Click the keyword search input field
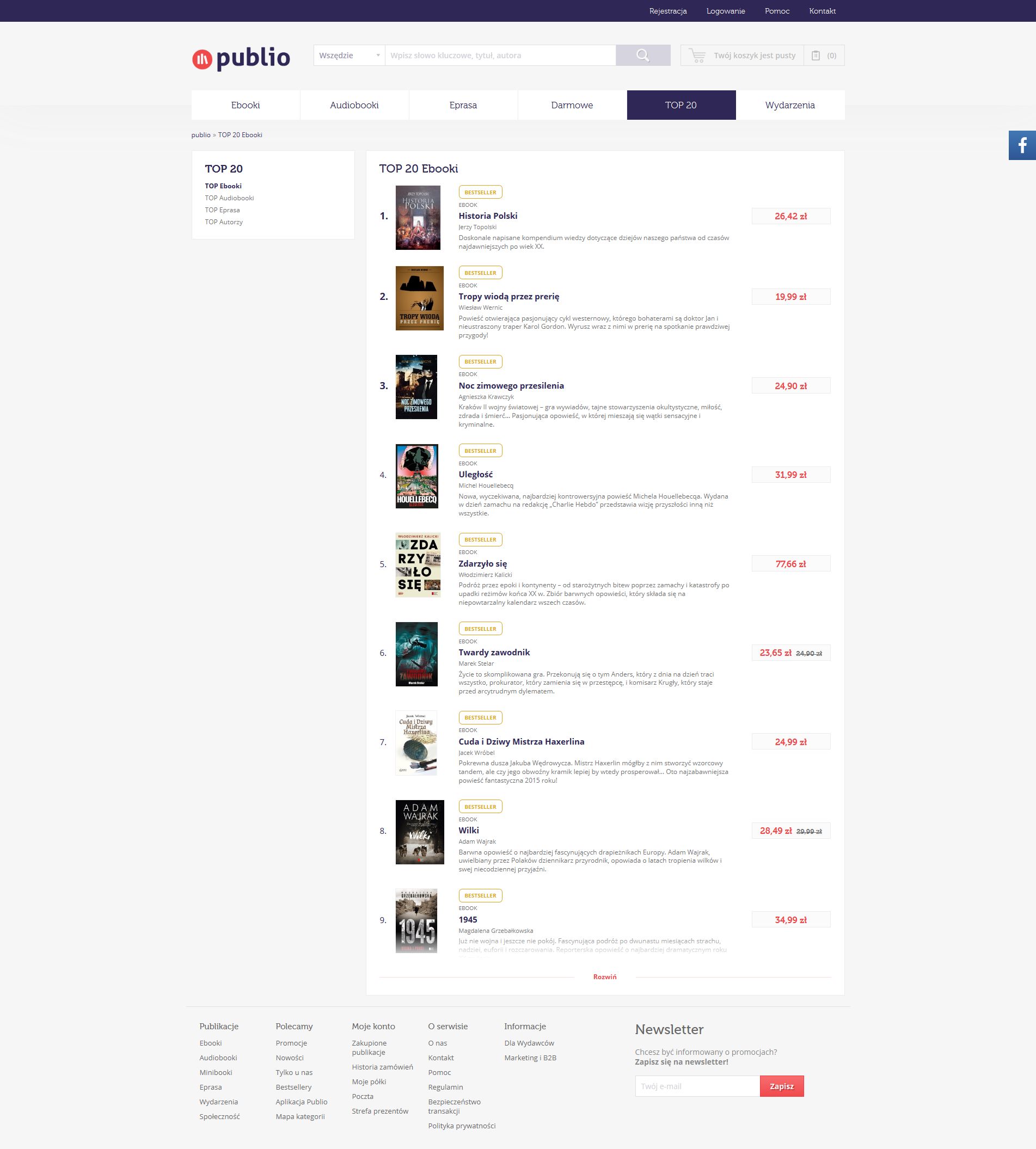The width and height of the screenshot is (1036, 1149). coord(500,55)
